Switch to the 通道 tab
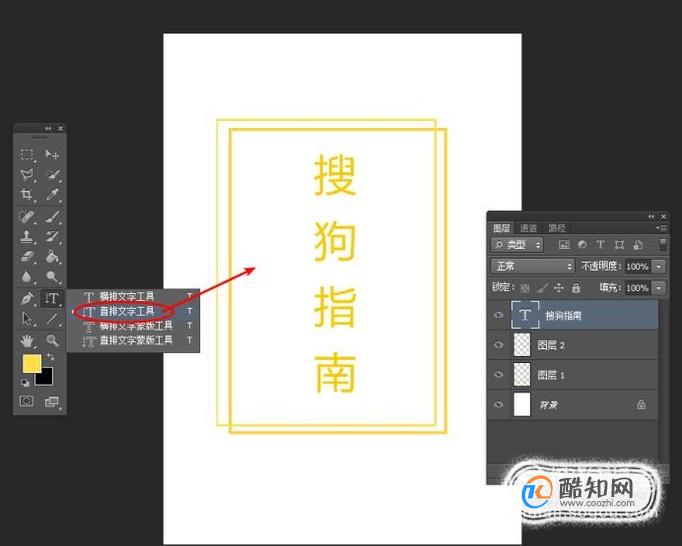This screenshot has height=546, width=682. (528, 228)
